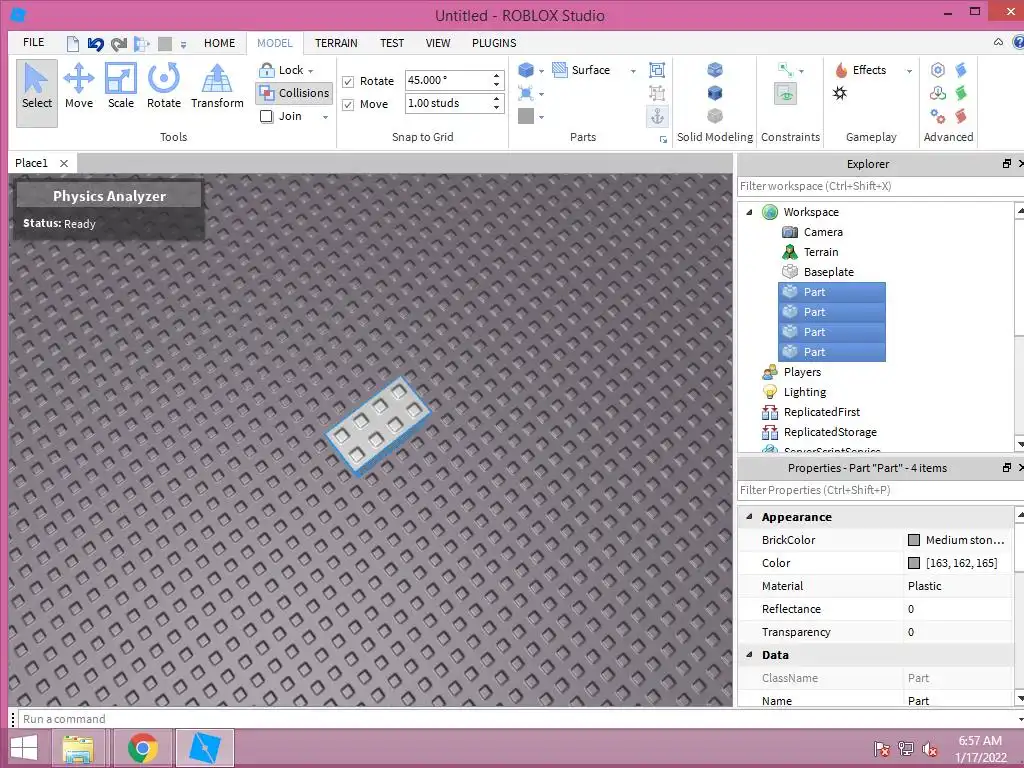Click the gray part color swatch in ribbon

point(526,116)
